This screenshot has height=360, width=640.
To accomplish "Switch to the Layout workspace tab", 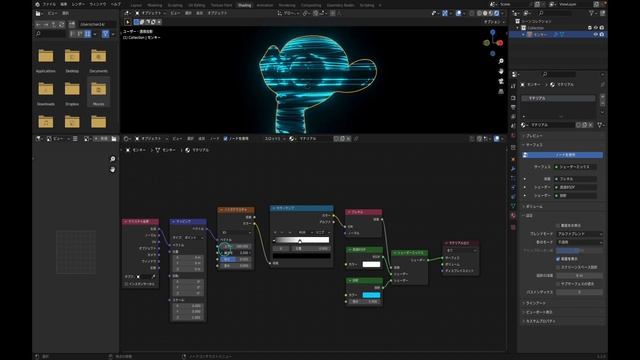I will (x=136, y=5).
